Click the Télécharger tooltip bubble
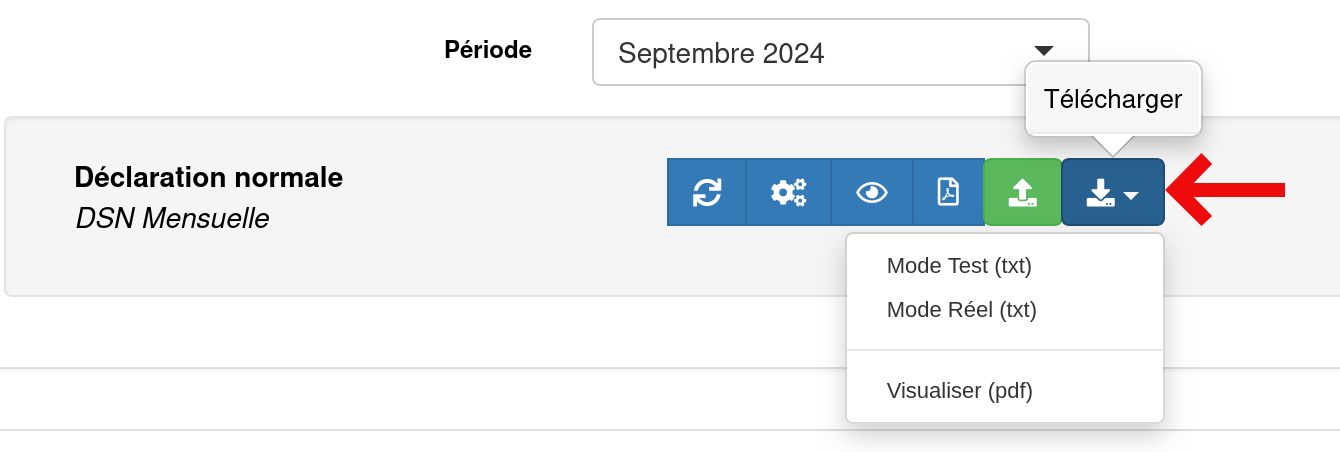Screen dimensions: 1340x452 pyautogui.click(x=1113, y=99)
